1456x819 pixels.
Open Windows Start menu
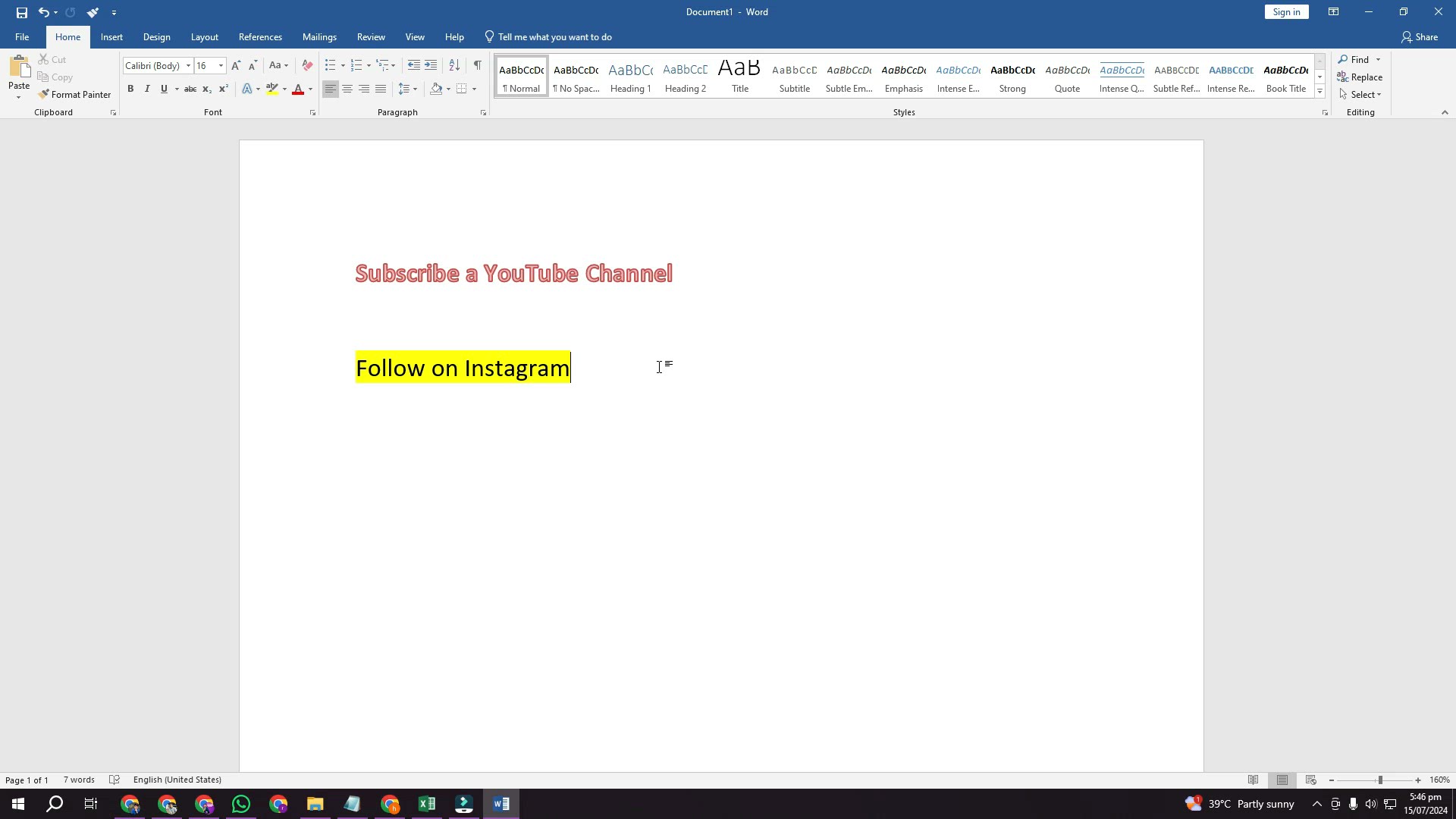pos(18,804)
